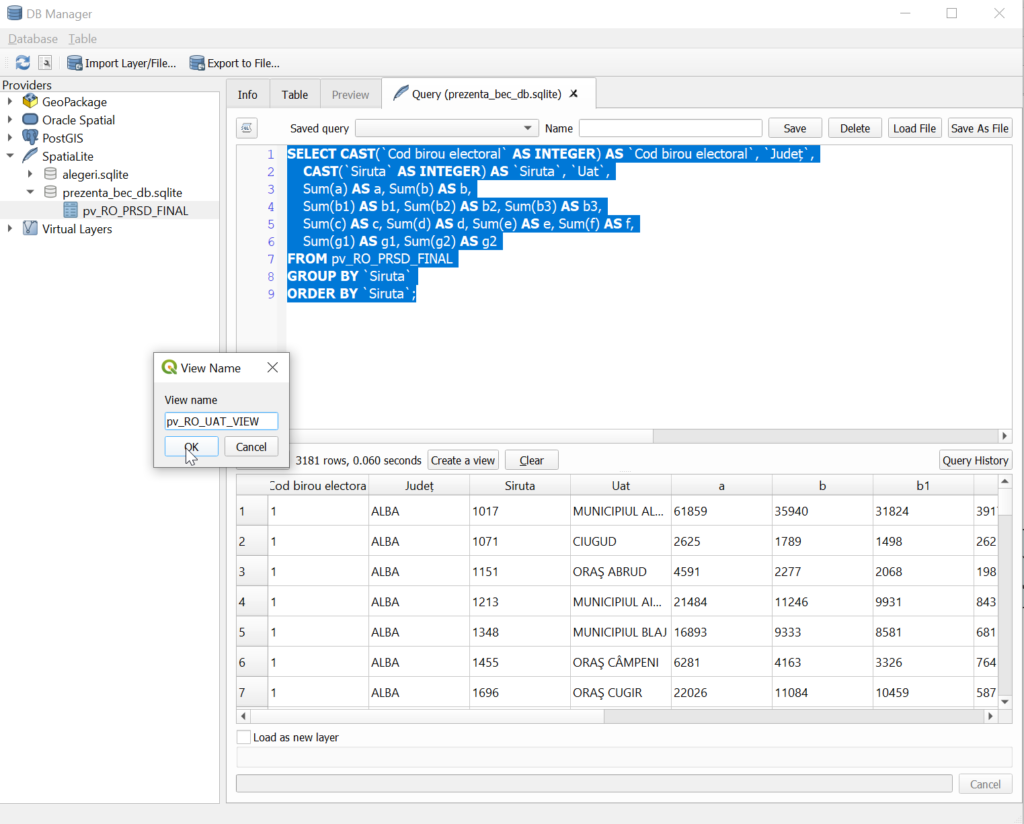Click the Load File button
Image resolution: width=1024 pixels, height=824 pixels.
coord(914,128)
